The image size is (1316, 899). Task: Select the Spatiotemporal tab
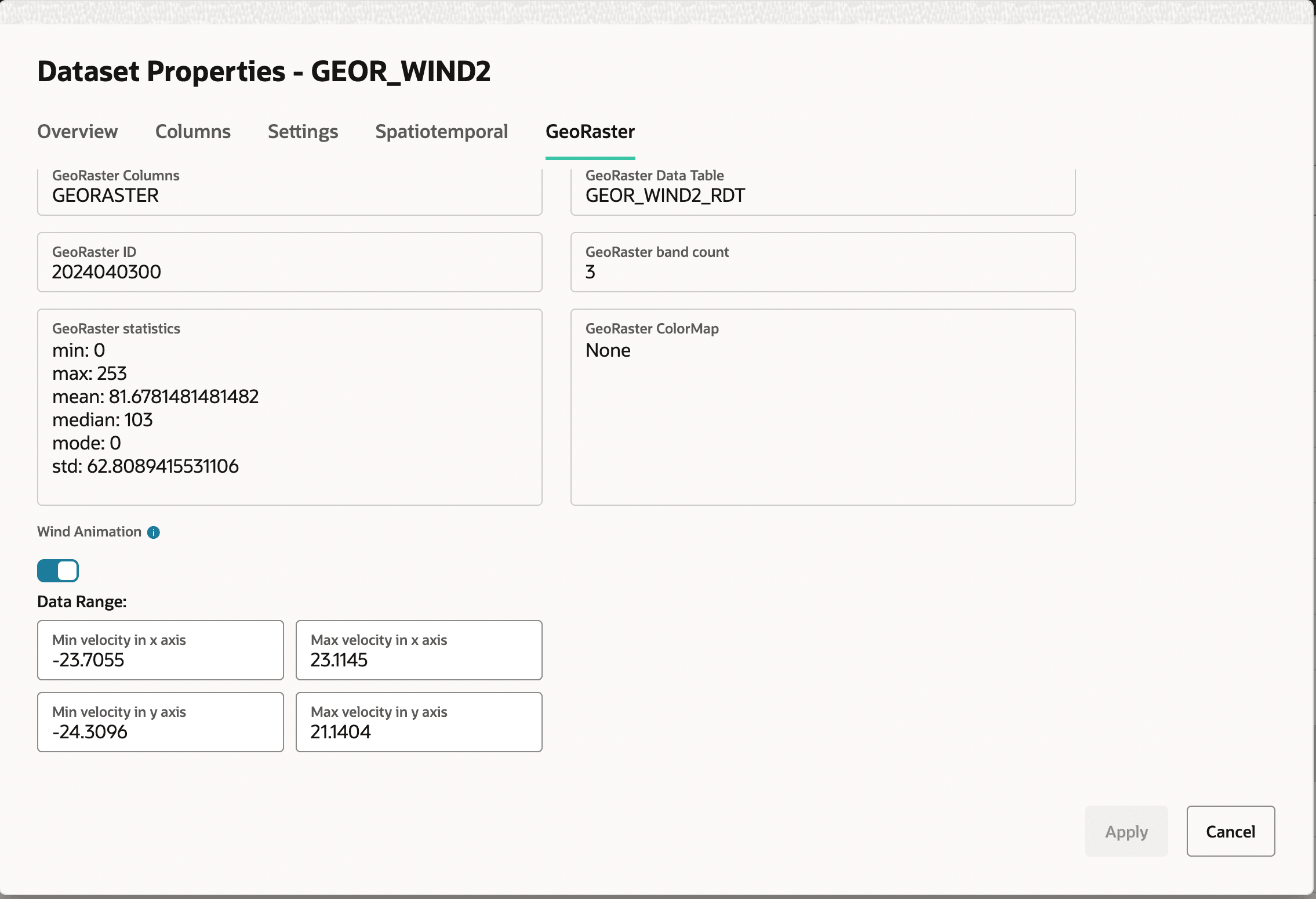point(441,132)
